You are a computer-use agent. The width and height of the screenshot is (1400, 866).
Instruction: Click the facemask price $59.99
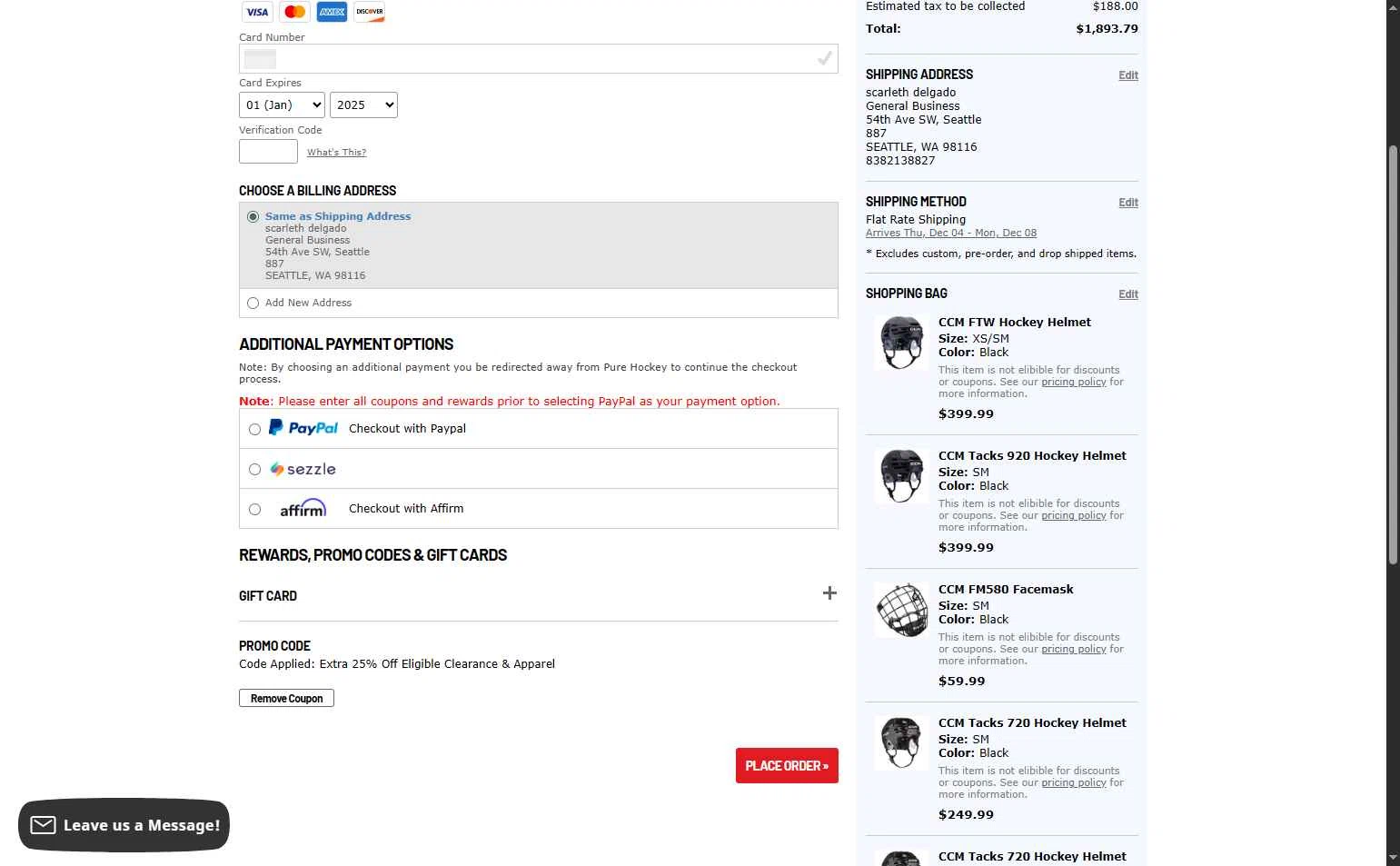coord(961,681)
